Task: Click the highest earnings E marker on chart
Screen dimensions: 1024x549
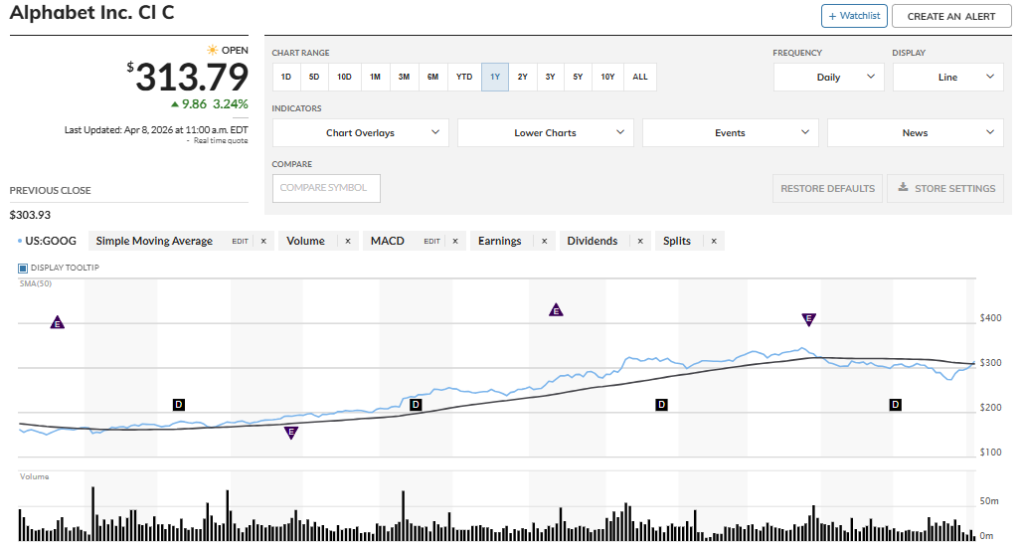Action: [556, 310]
